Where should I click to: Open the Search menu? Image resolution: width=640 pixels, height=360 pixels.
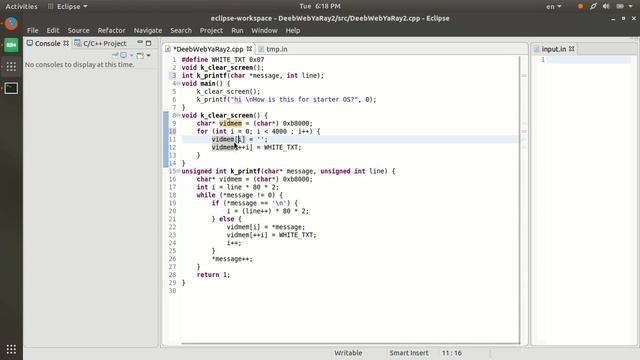[181, 30]
